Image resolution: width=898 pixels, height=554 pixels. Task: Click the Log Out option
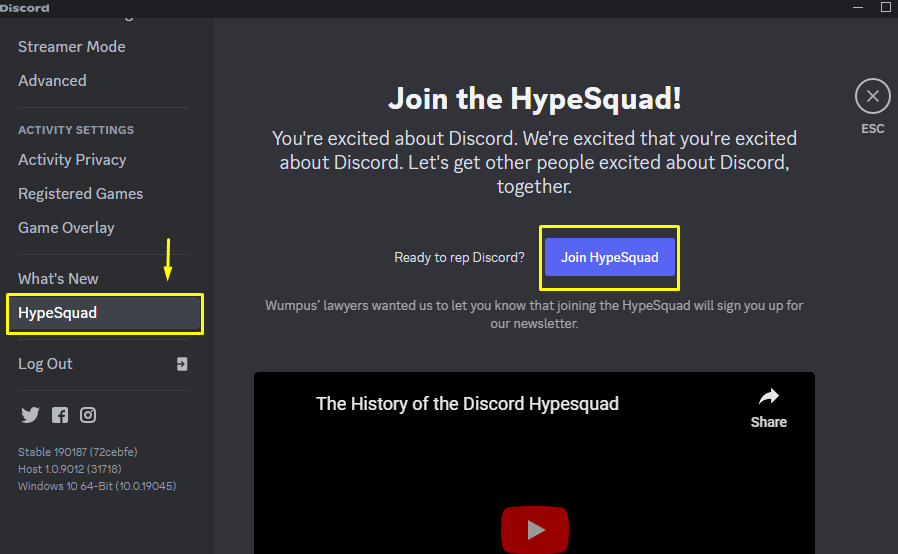pyautogui.click(x=45, y=364)
